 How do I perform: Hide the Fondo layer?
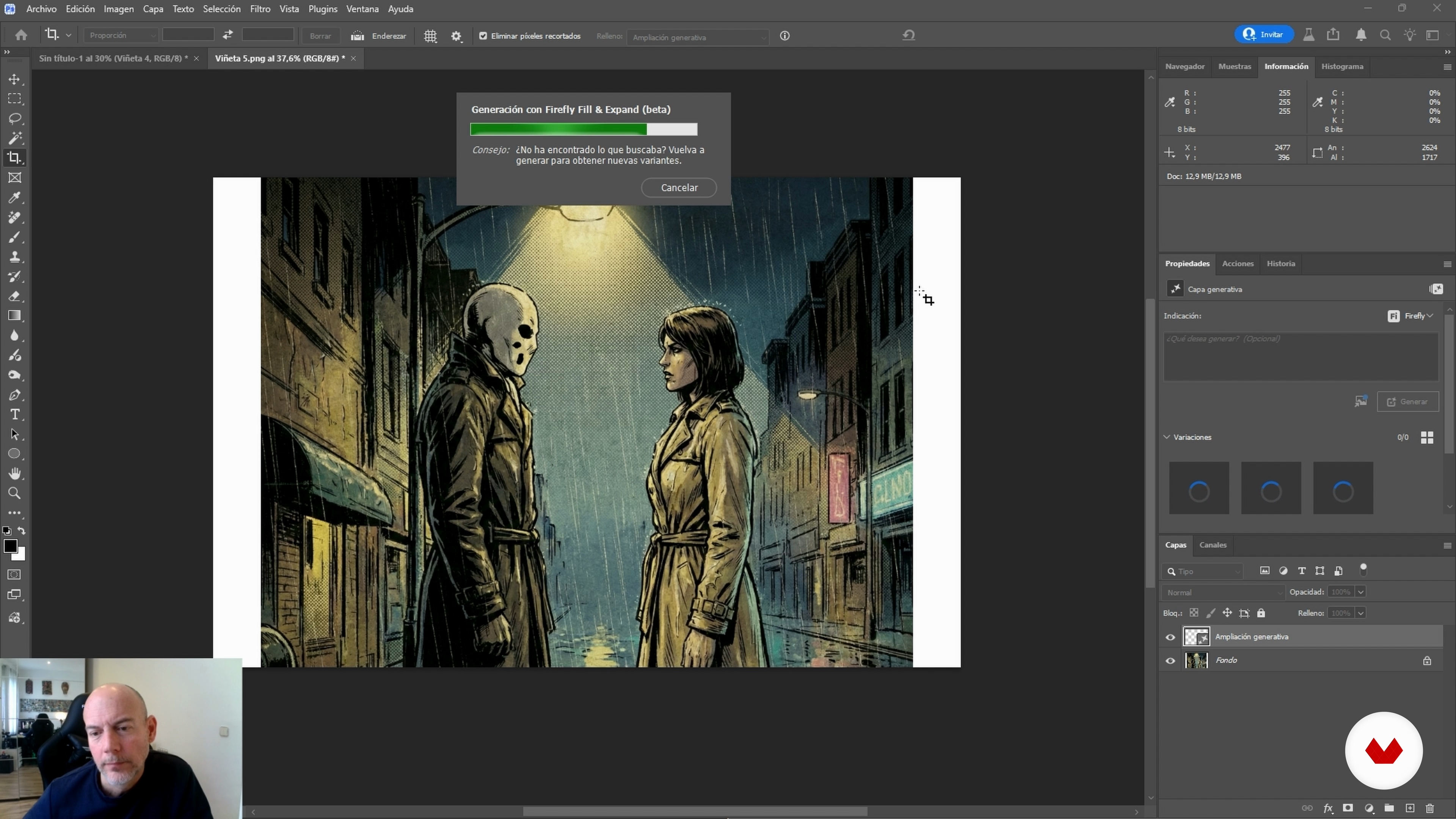click(1170, 661)
